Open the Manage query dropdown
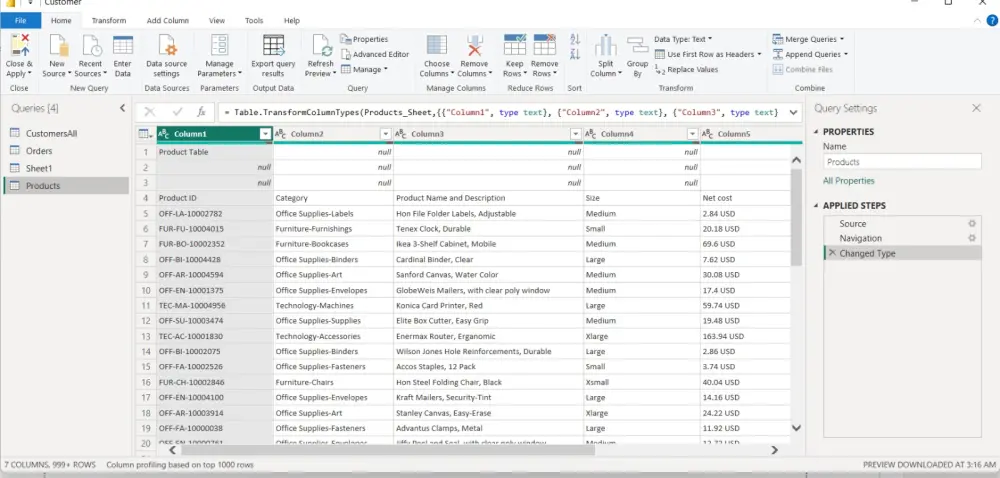The image size is (1000, 478). pyautogui.click(x=364, y=69)
